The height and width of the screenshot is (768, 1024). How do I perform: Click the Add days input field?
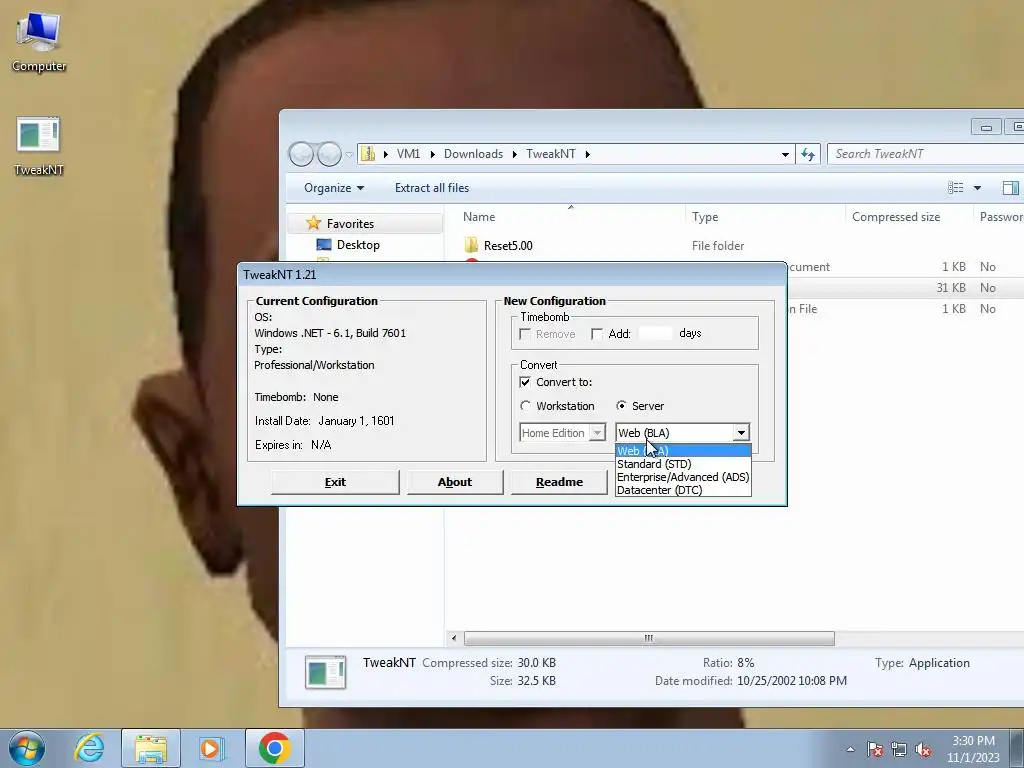tap(655, 334)
